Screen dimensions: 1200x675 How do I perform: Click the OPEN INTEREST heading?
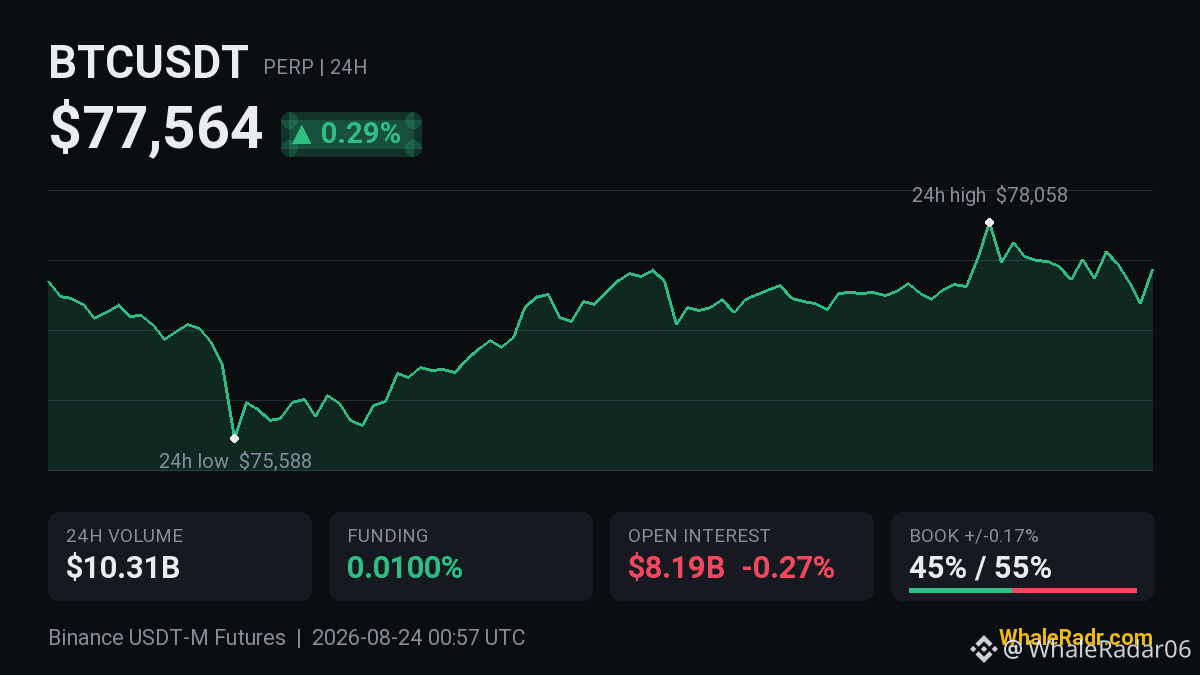coord(699,536)
